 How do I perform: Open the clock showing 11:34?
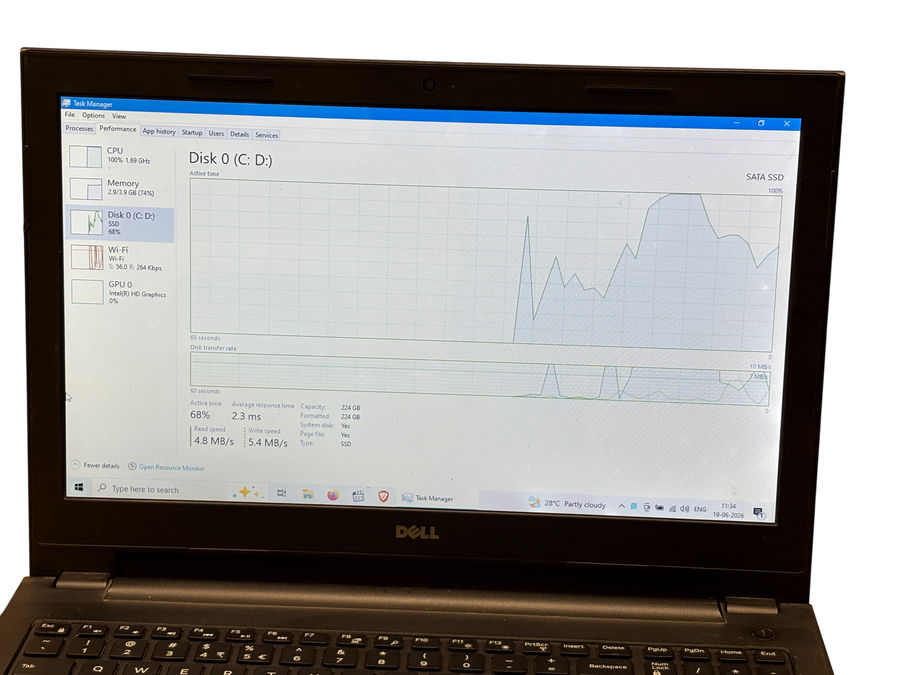point(728,510)
